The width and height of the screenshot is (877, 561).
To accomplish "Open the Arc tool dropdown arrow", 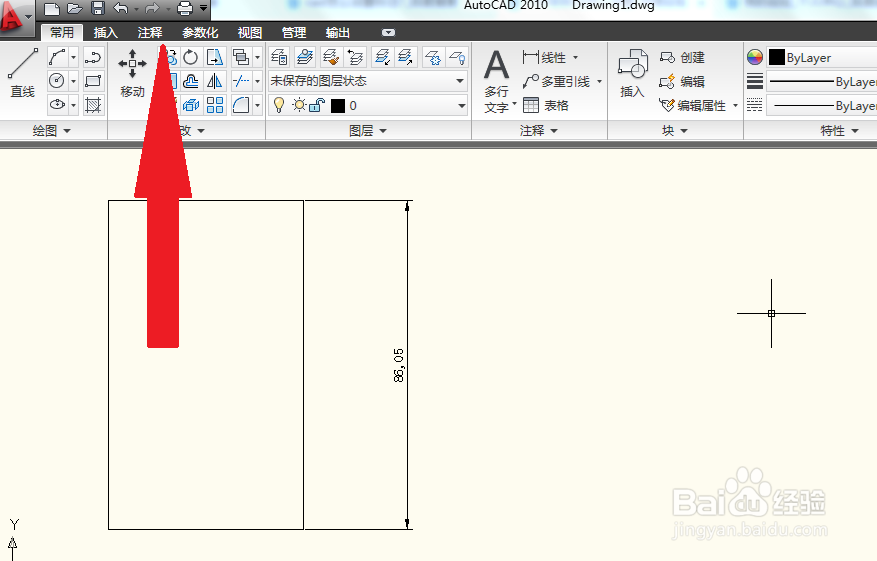I will click(73, 57).
